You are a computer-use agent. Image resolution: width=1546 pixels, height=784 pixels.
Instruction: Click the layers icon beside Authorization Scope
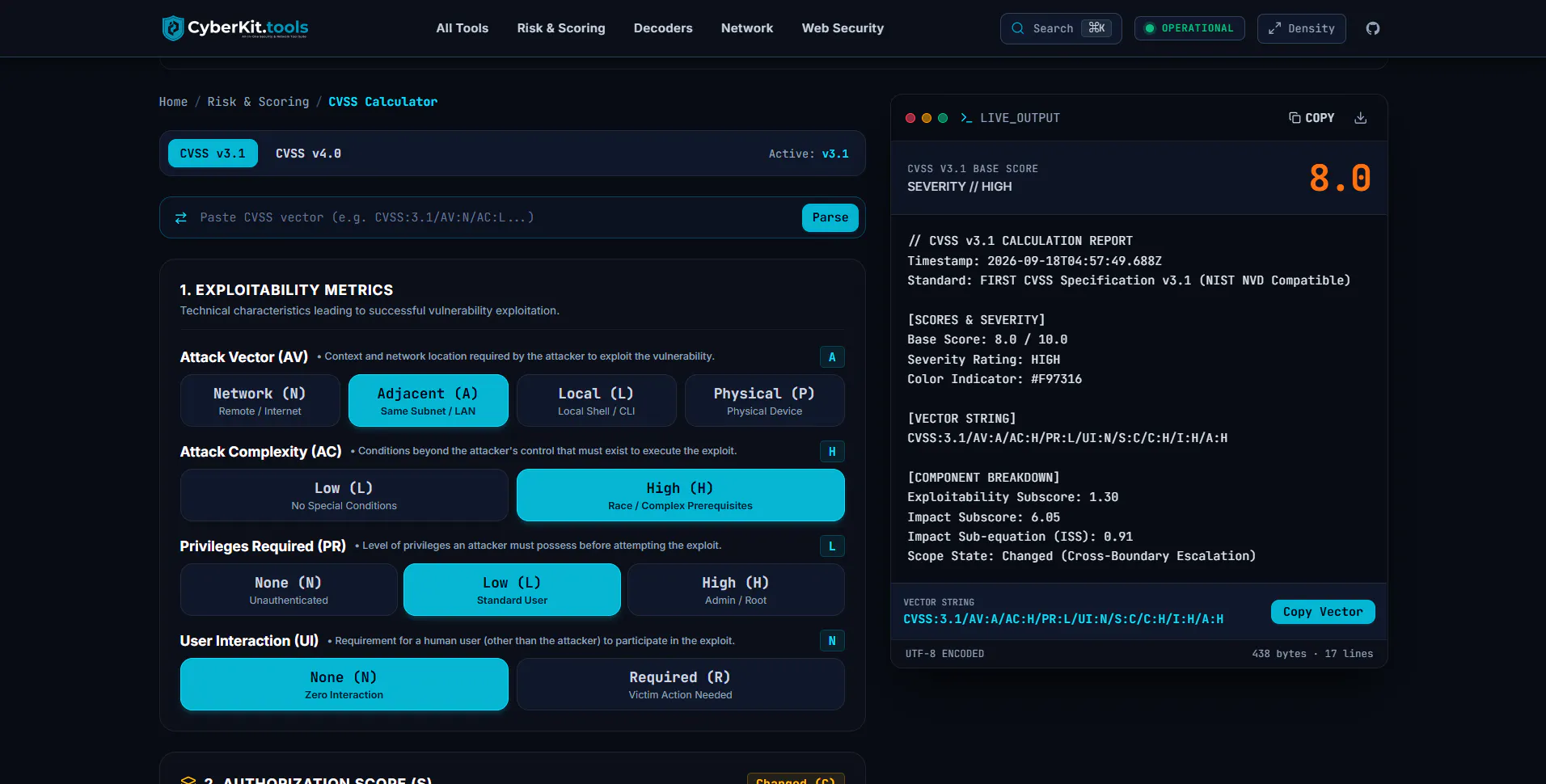[x=188, y=781]
